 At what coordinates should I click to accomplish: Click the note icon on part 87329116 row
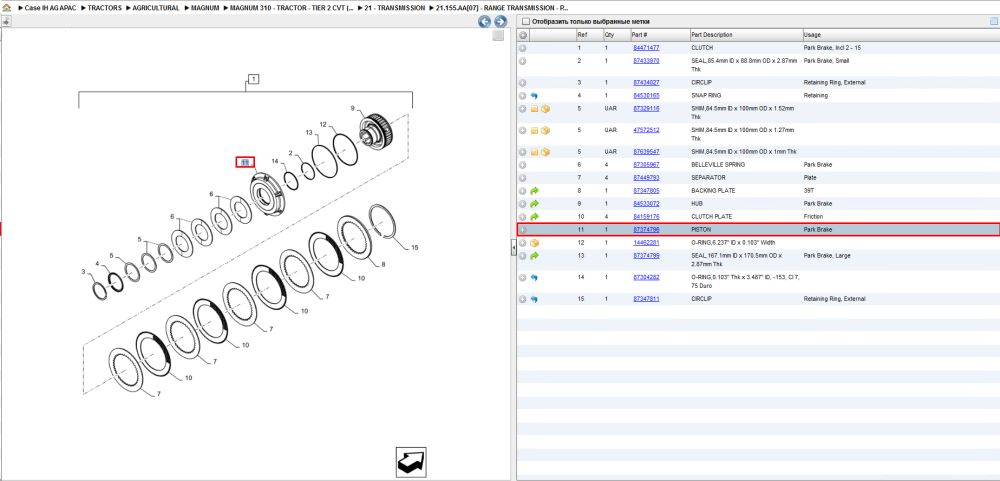[x=534, y=109]
